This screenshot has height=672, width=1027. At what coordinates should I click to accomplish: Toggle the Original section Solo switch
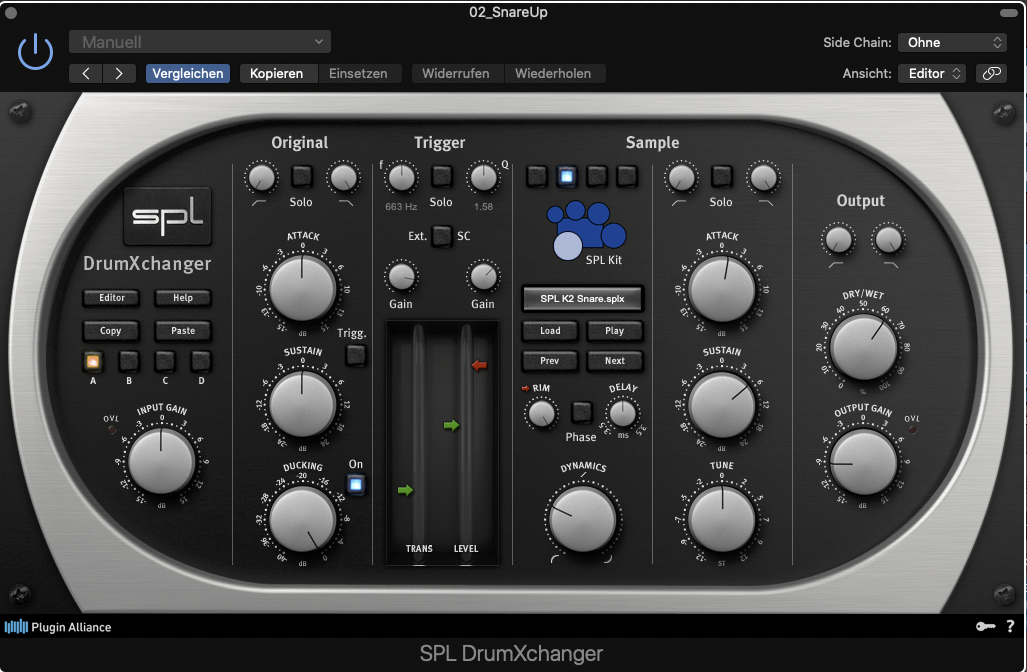point(302,177)
